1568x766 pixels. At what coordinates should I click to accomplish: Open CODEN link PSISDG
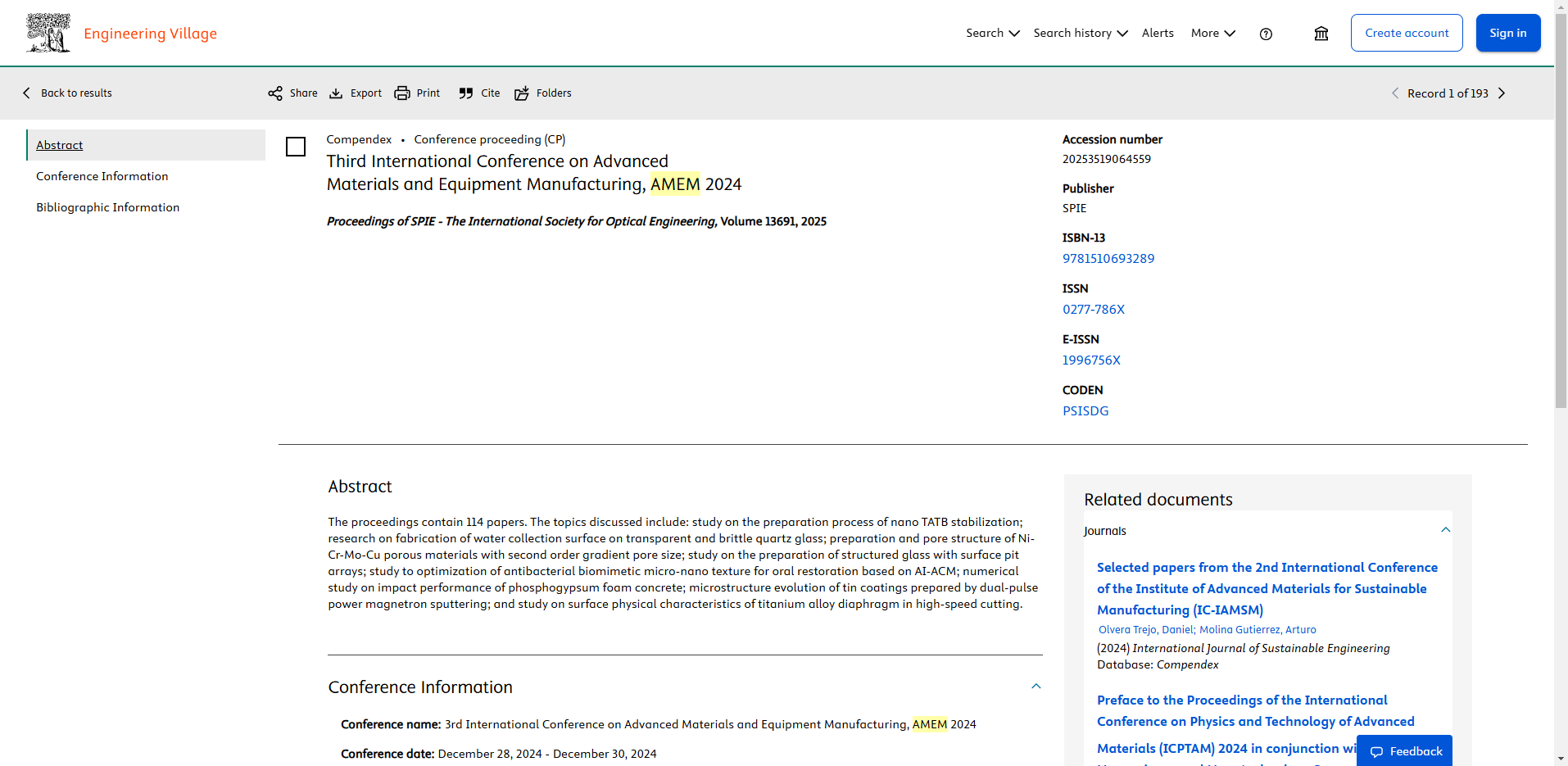click(1085, 411)
